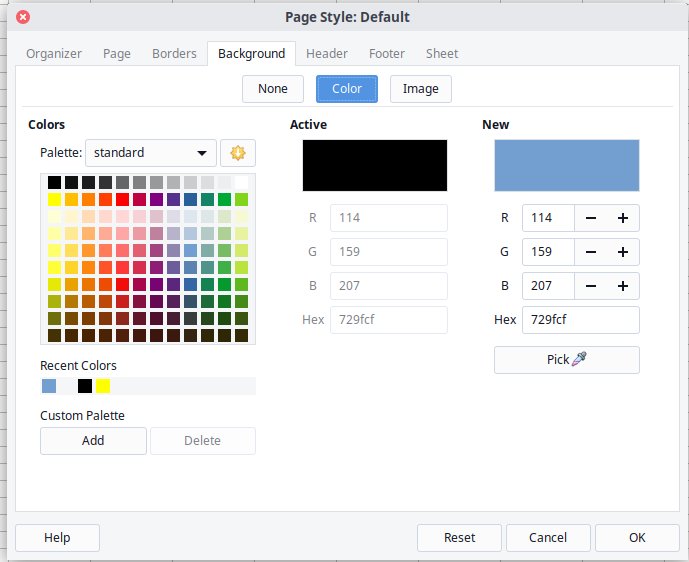
Task: Select Color background type
Action: pyautogui.click(x=347, y=89)
